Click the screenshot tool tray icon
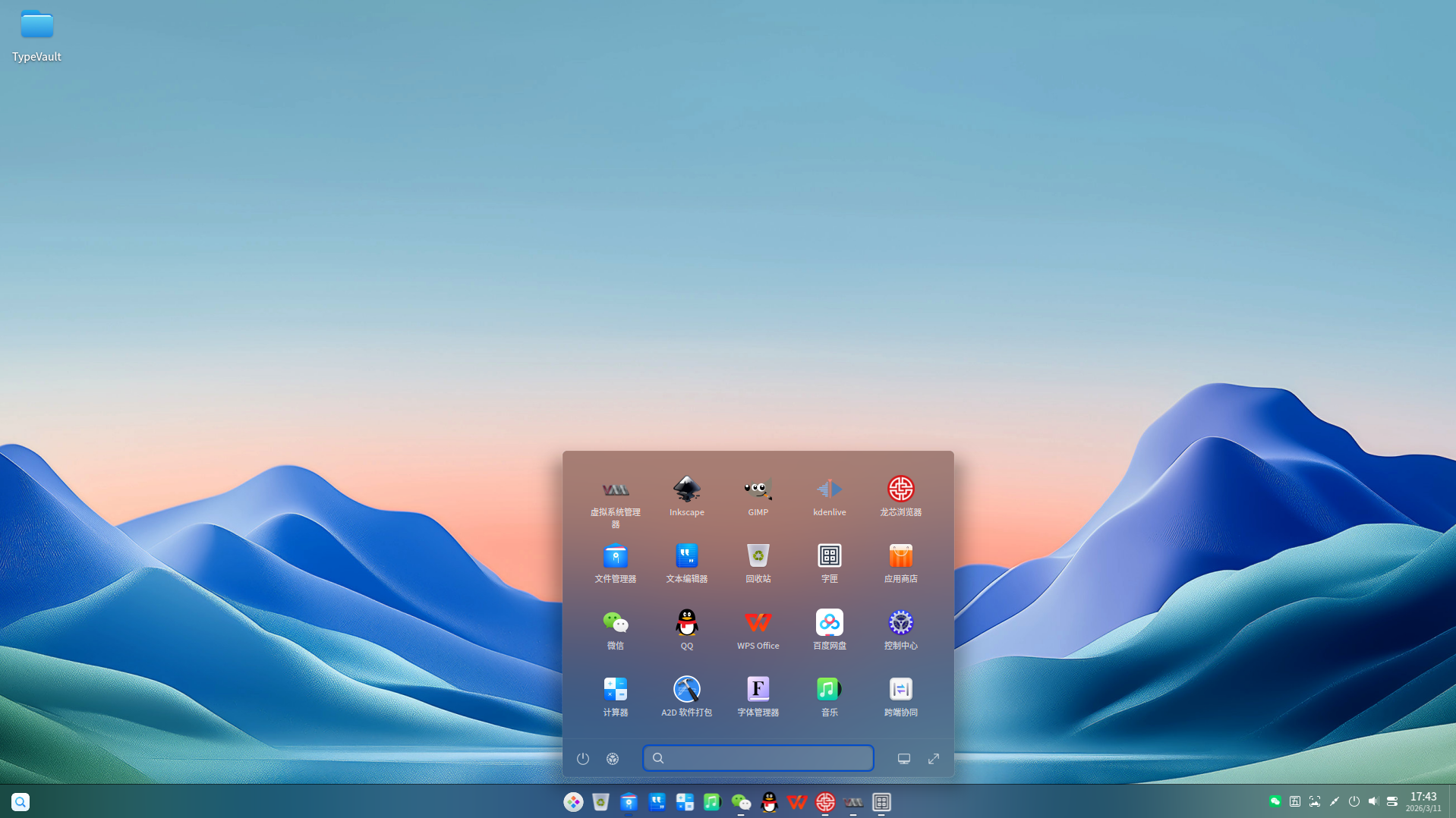 click(x=1315, y=801)
